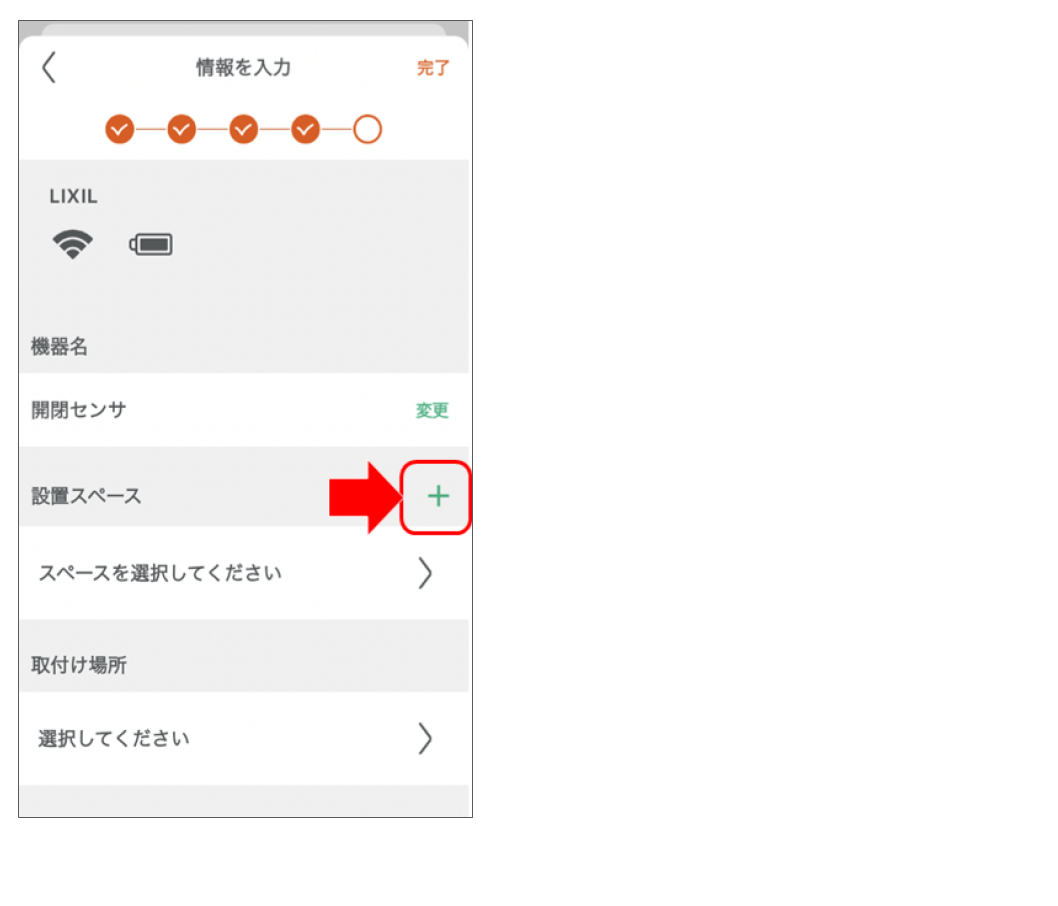Open the 選択してください mounting location row

[244, 739]
